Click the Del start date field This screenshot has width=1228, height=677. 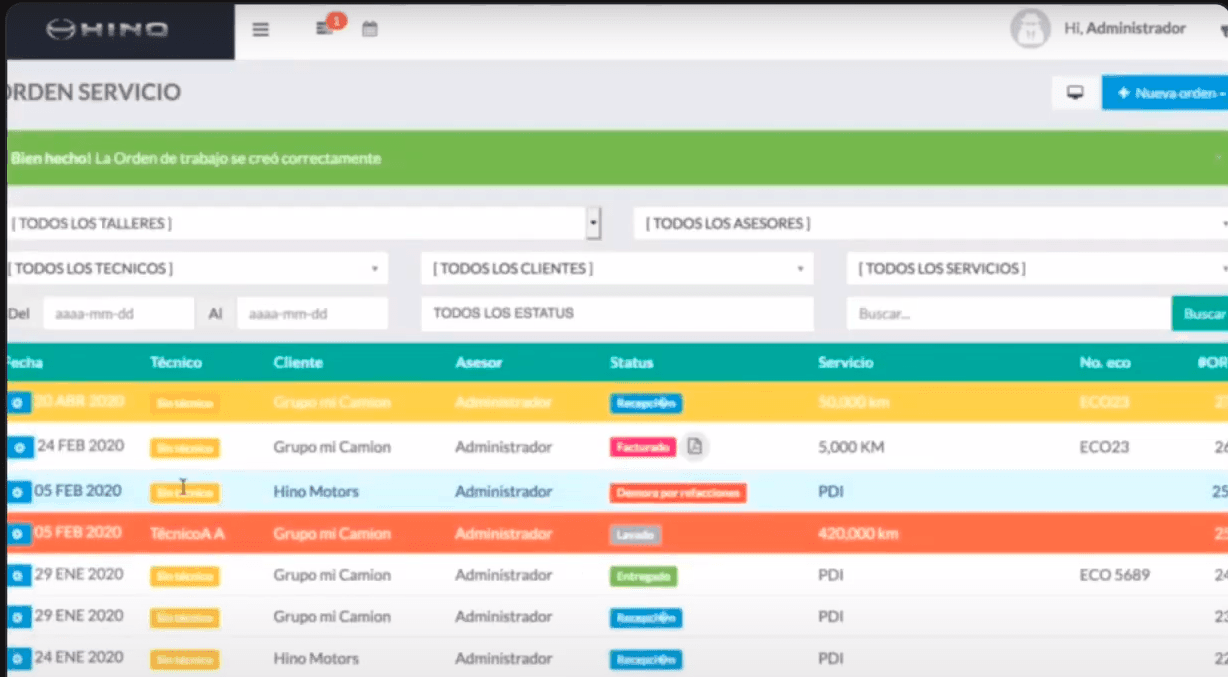[118, 313]
